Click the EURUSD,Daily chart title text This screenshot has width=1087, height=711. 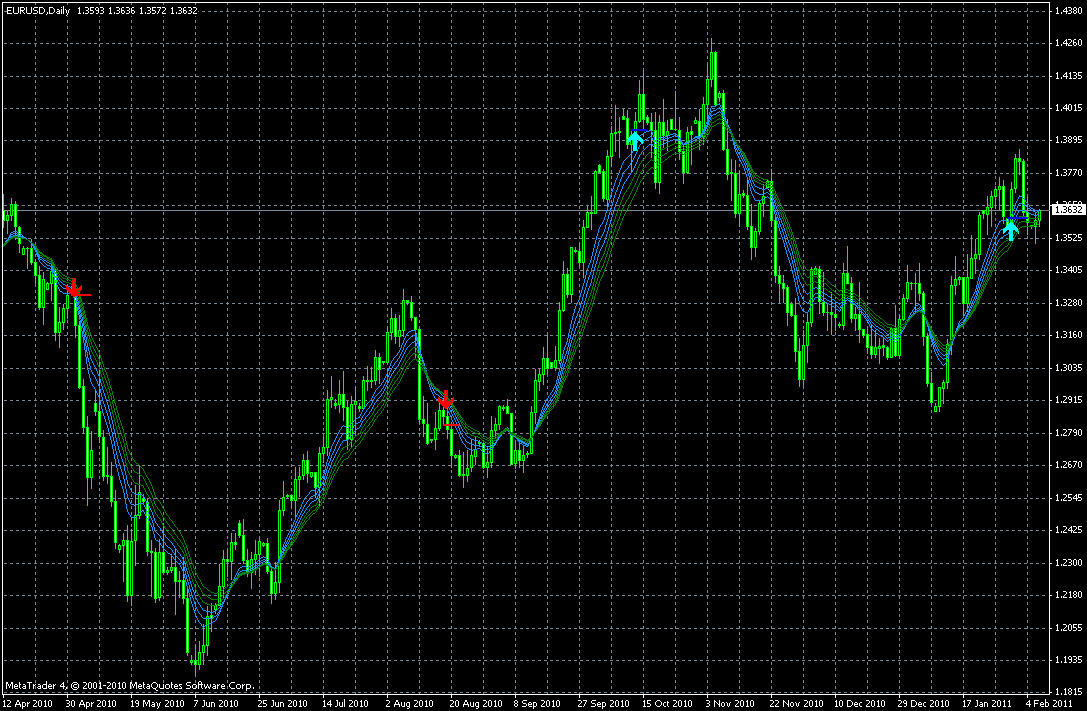click(37, 10)
